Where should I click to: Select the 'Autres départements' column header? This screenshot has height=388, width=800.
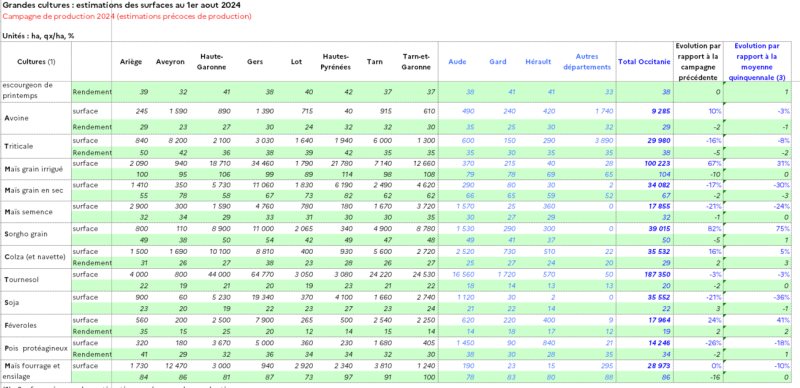click(586, 62)
